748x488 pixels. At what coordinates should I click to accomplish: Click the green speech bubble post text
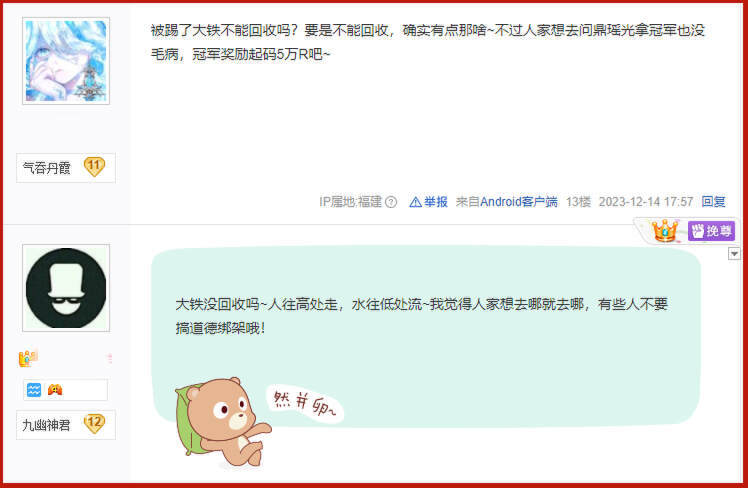421,316
